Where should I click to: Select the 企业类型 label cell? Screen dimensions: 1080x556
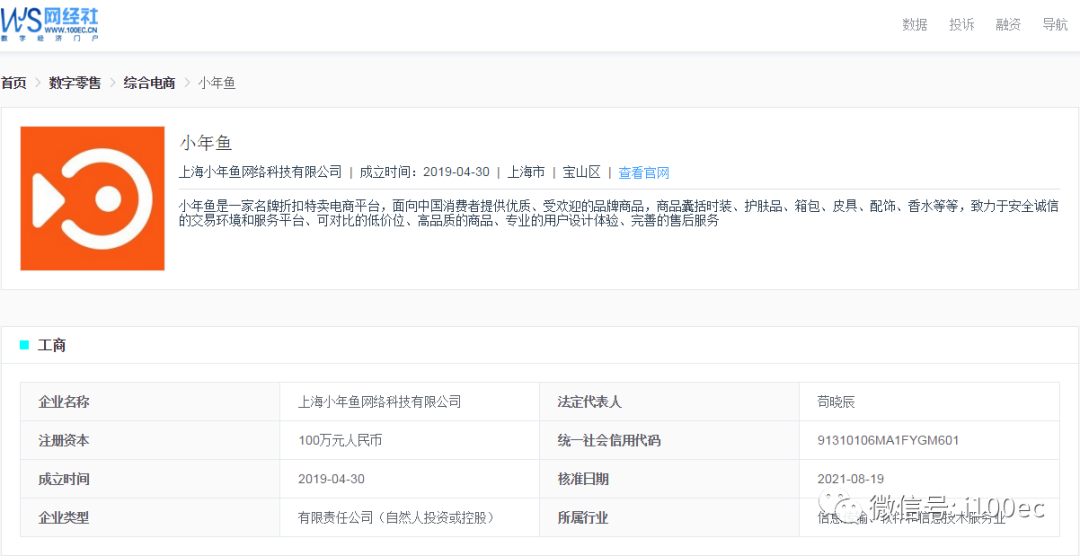(x=150, y=517)
